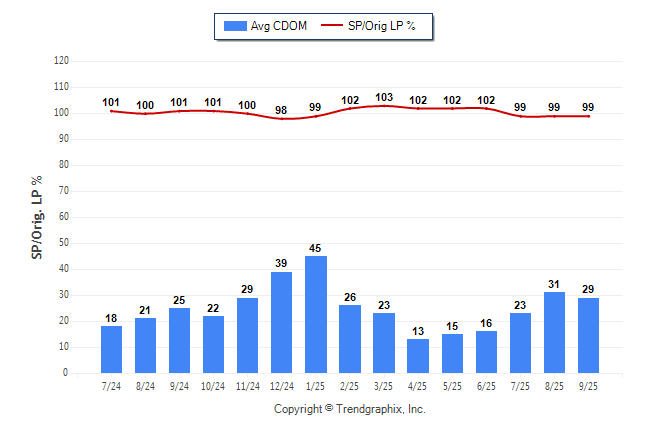Viewport: 646px width, 434px height.
Task: Select the 5/25 bar showing 15
Action: [452, 353]
